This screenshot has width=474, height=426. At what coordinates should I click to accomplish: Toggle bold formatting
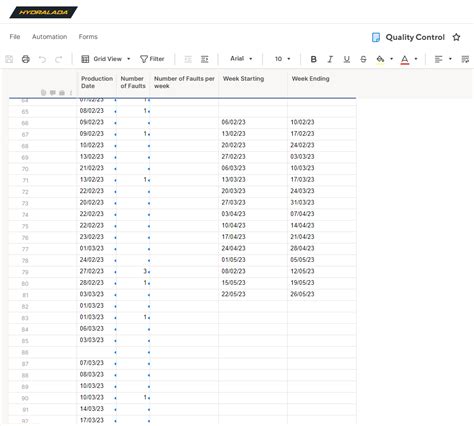pos(313,59)
